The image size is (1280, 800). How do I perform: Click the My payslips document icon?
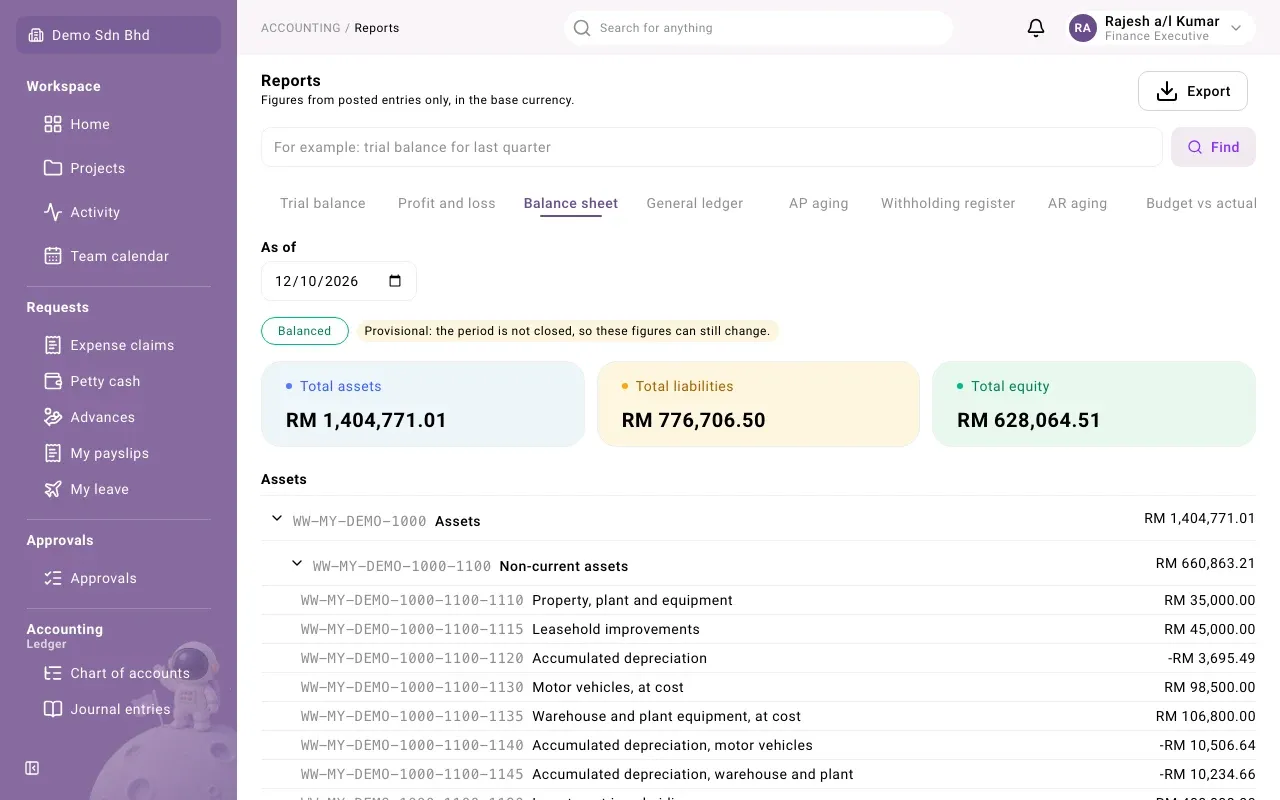click(x=53, y=453)
